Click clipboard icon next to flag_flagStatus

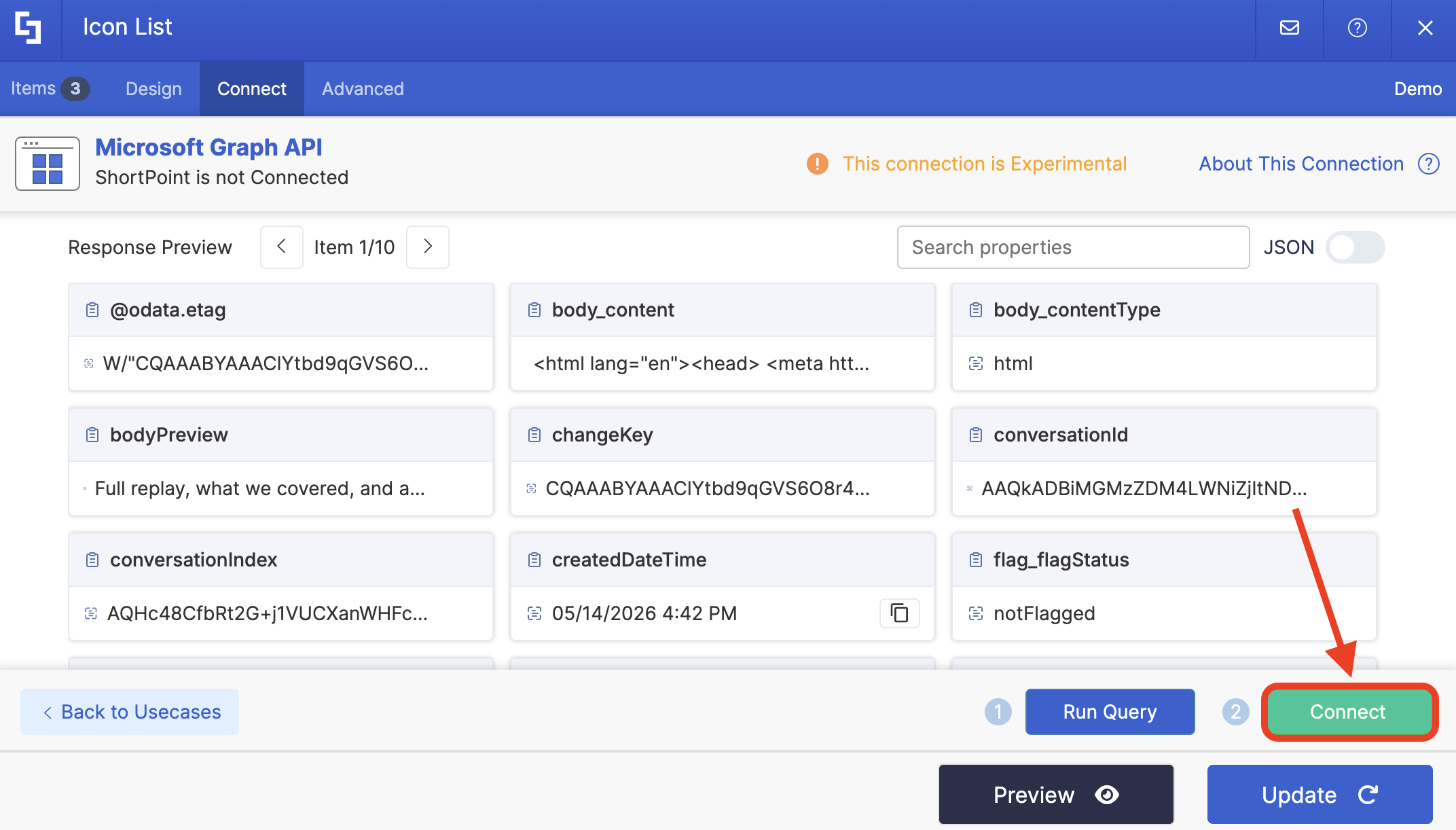tap(976, 560)
